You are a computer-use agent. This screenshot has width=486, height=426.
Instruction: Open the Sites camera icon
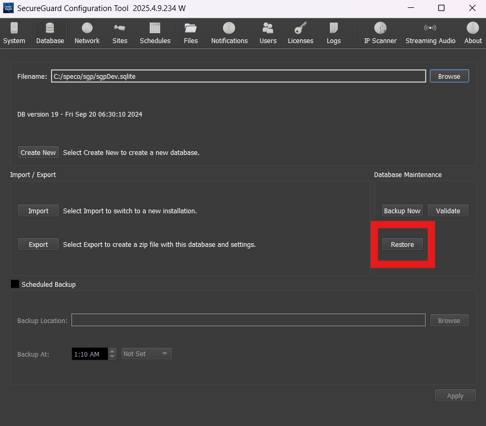pyautogui.click(x=119, y=28)
